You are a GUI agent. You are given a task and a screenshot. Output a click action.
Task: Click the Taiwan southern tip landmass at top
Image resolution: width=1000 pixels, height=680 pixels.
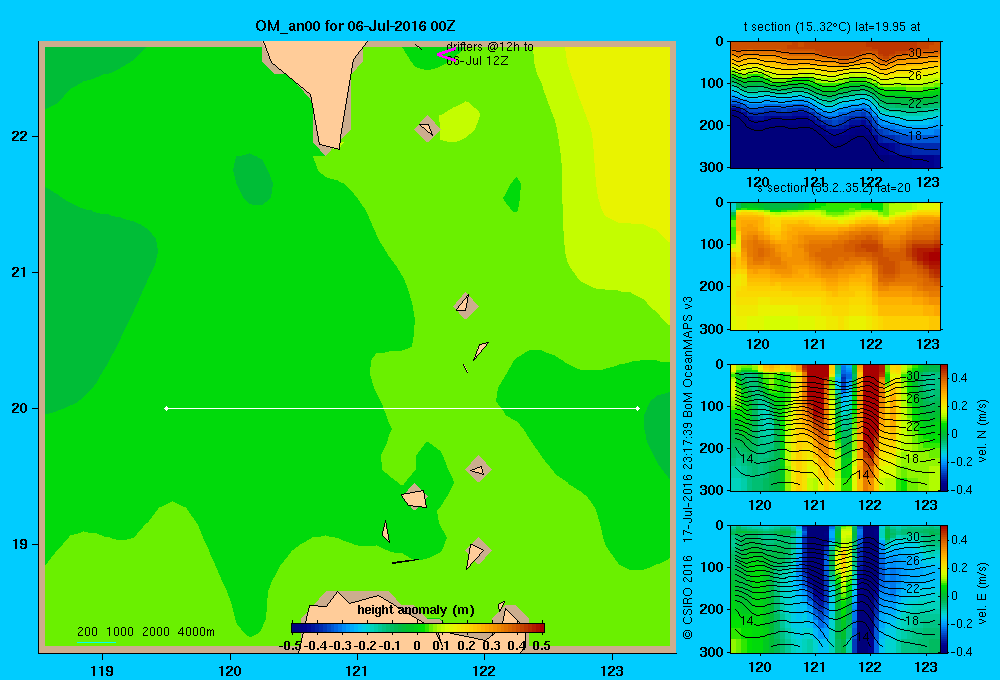(322, 89)
